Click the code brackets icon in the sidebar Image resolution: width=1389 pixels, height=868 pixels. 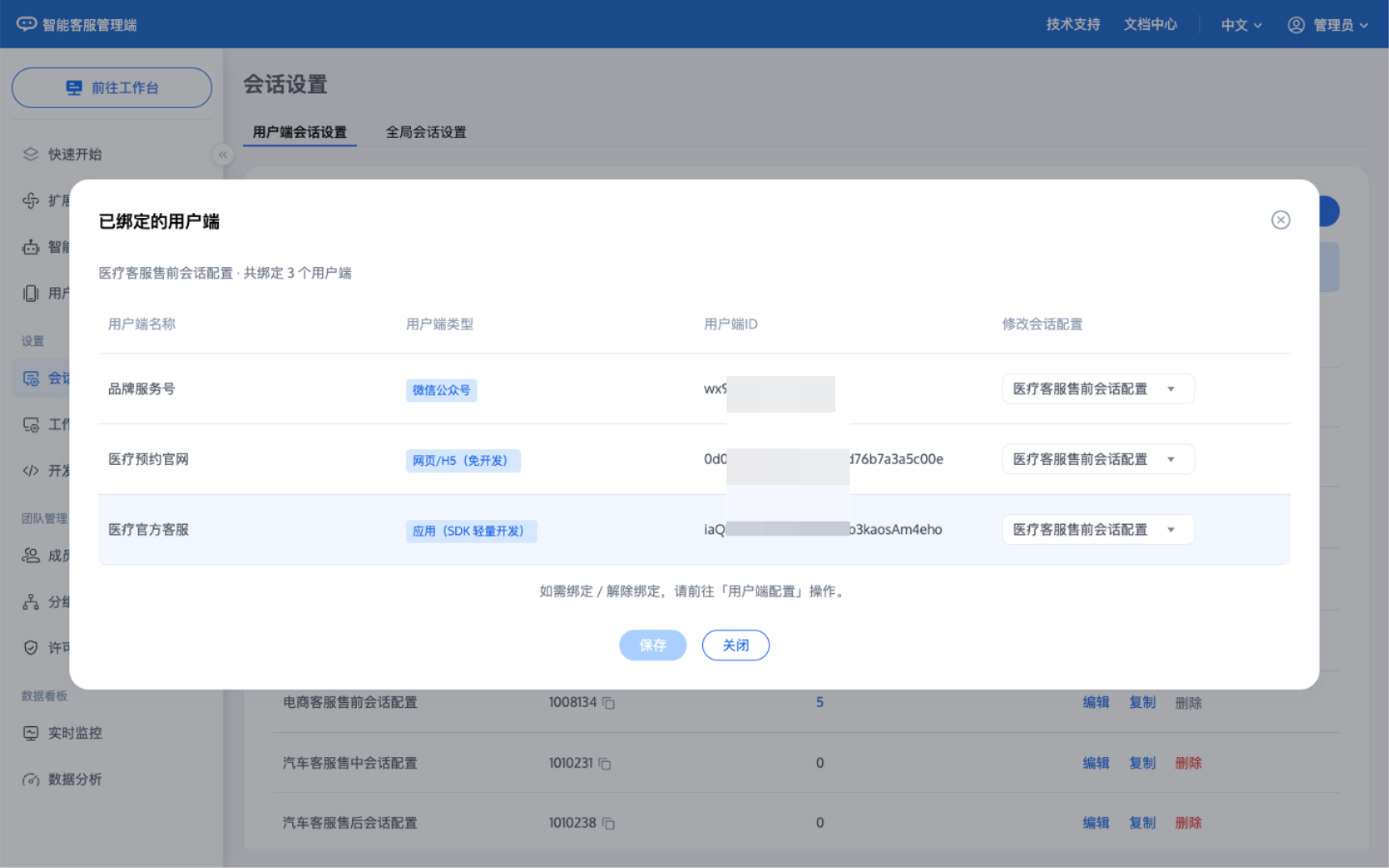point(31,471)
